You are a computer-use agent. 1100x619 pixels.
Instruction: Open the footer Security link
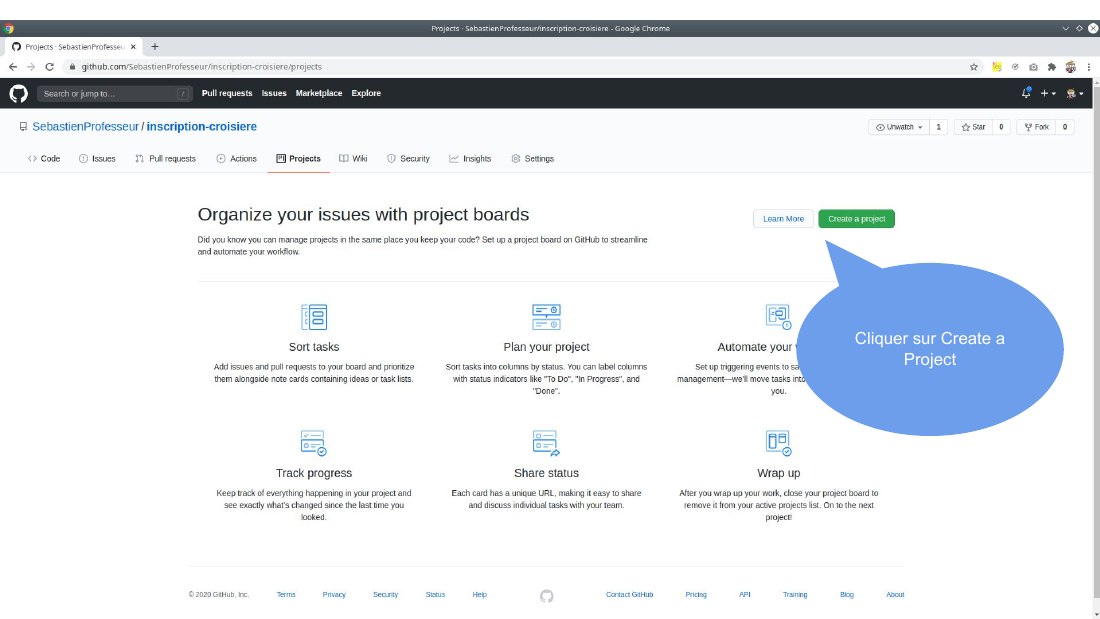coord(385,594)
